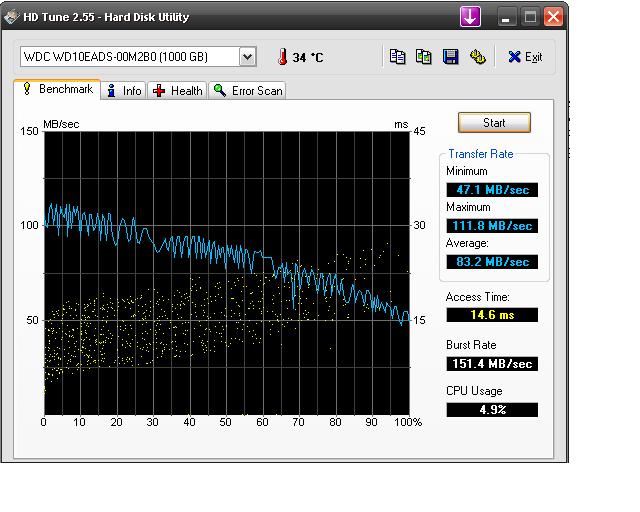Screen dimensions: 640x512
Task: Click the CPU usage 4.9% value
Action: (492, 410)
